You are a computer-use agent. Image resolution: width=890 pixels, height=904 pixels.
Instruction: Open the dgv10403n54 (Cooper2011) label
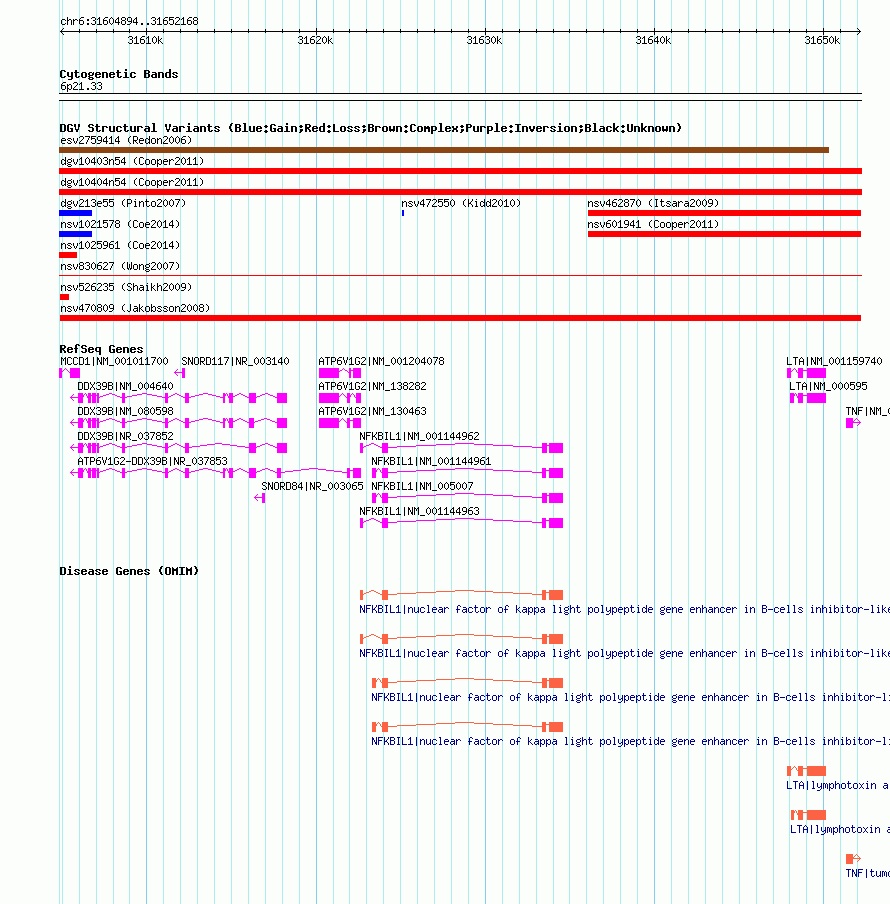tap(132, 161)
